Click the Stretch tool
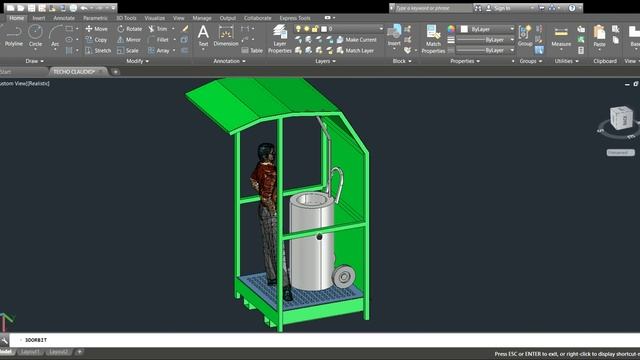Viewport: 640px width, 360px height. click(x=98, y=51)
